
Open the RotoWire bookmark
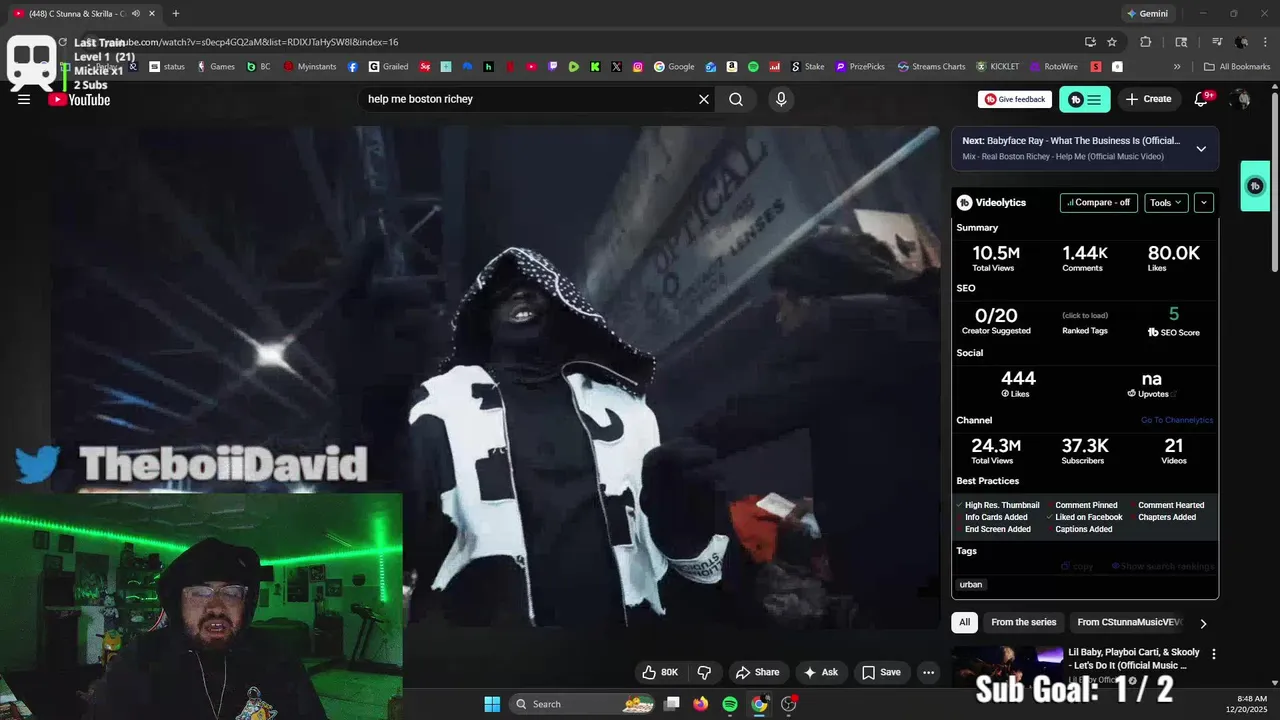pyautogui.click(x=1054, y=67)
